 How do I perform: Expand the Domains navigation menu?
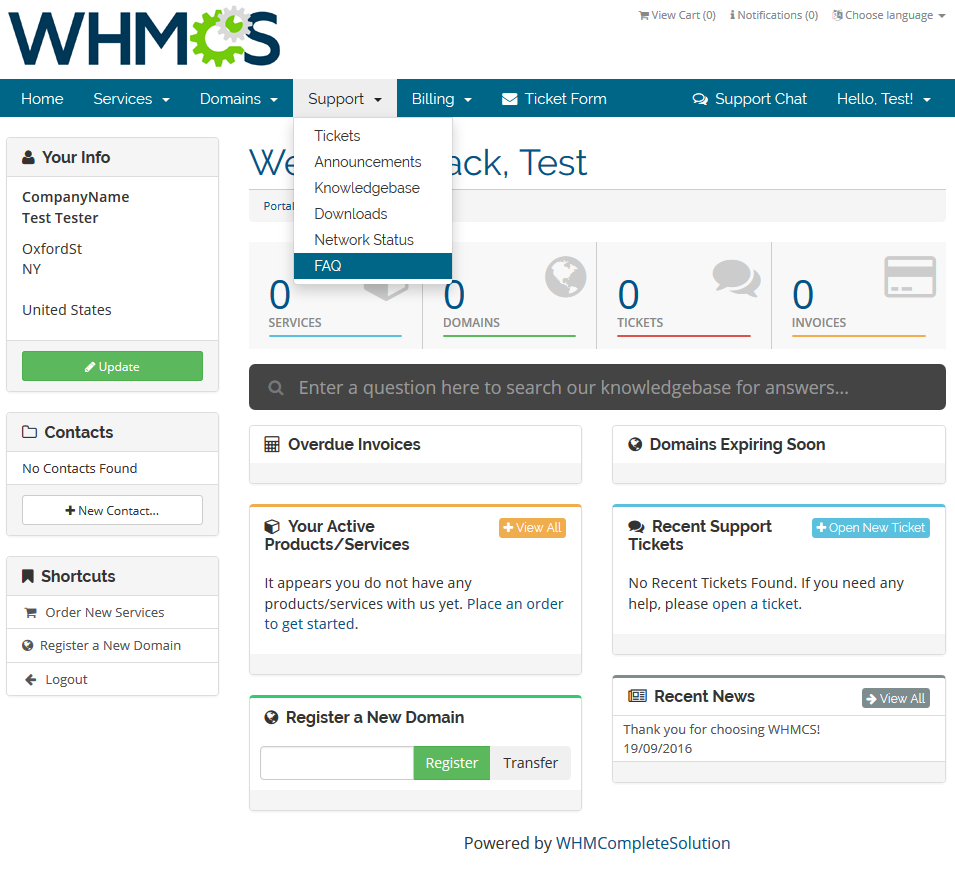coord(238,99)
